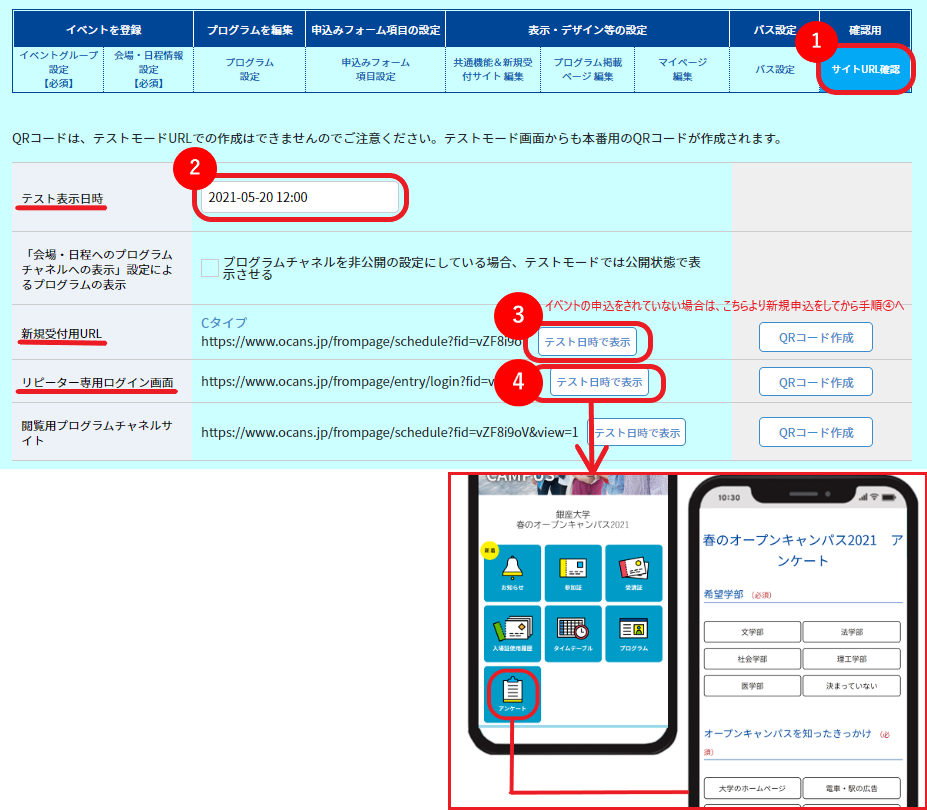This screenshot has height=810, width=927.
Task: Open 共通機能＆新規受付サイト編集
Action: pos(493,69)
